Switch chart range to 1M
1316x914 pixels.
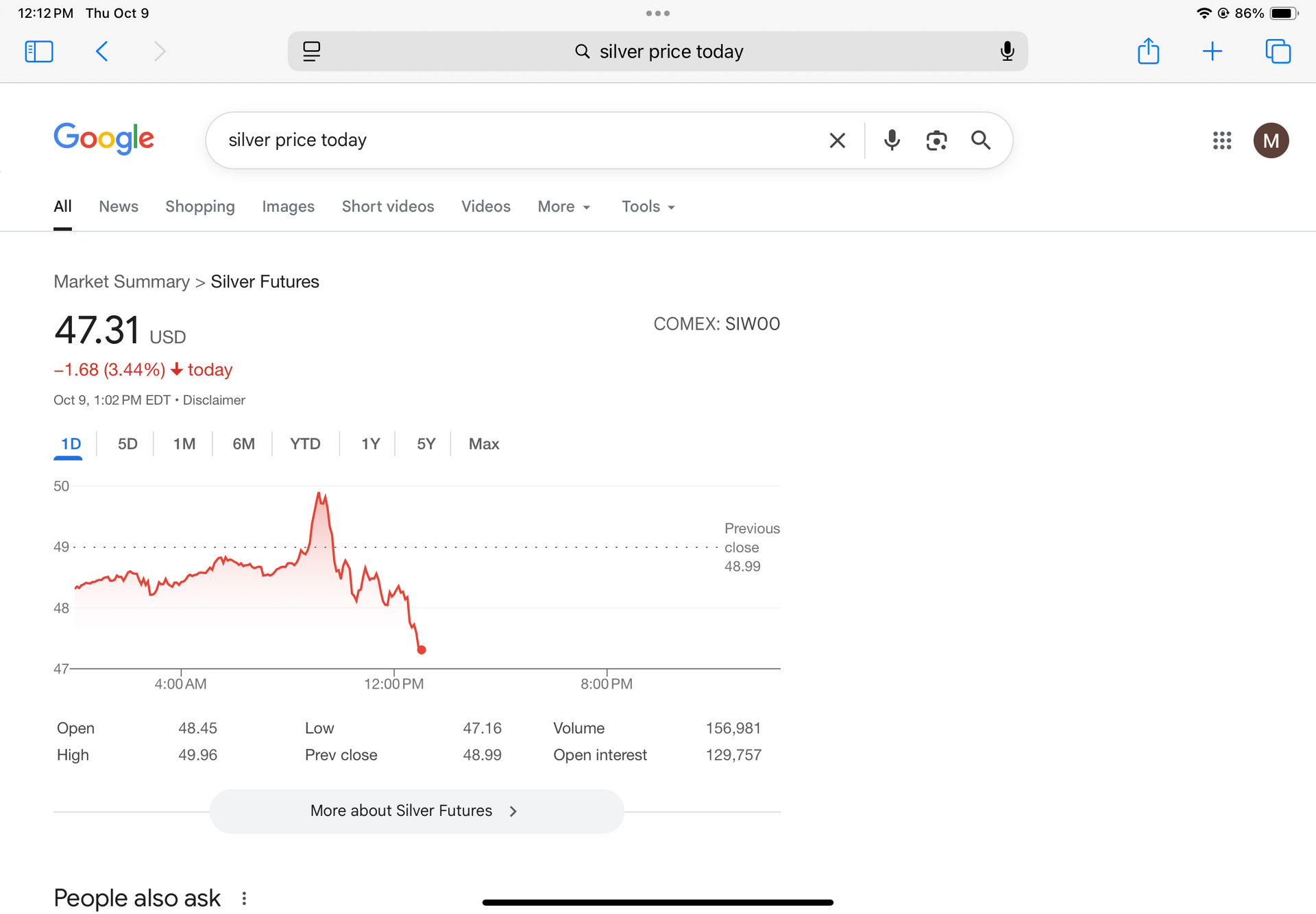coord(184,444)
